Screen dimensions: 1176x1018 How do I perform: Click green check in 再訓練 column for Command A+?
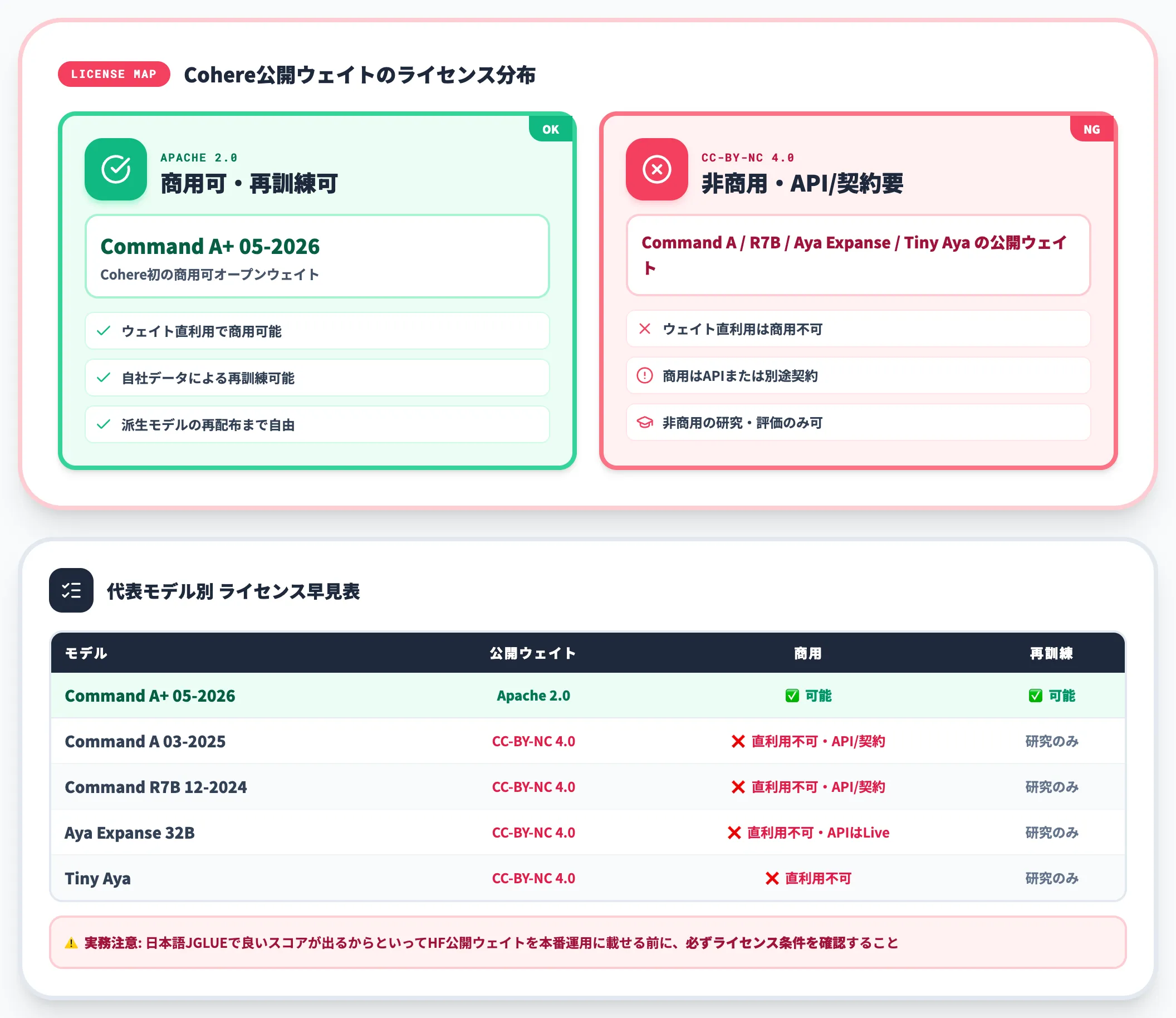1035,696
